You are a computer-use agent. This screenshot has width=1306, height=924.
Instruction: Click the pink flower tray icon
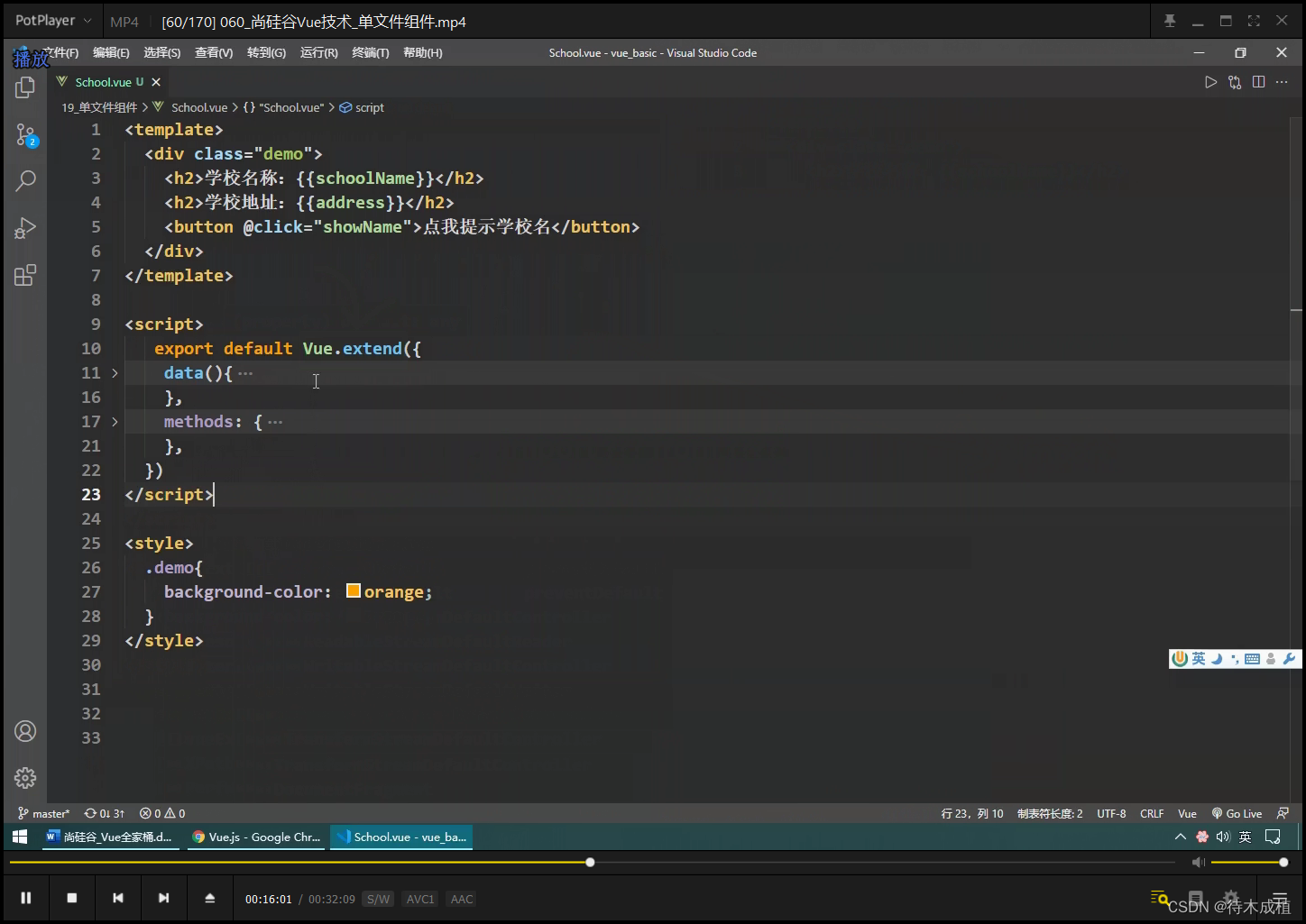1202,837
